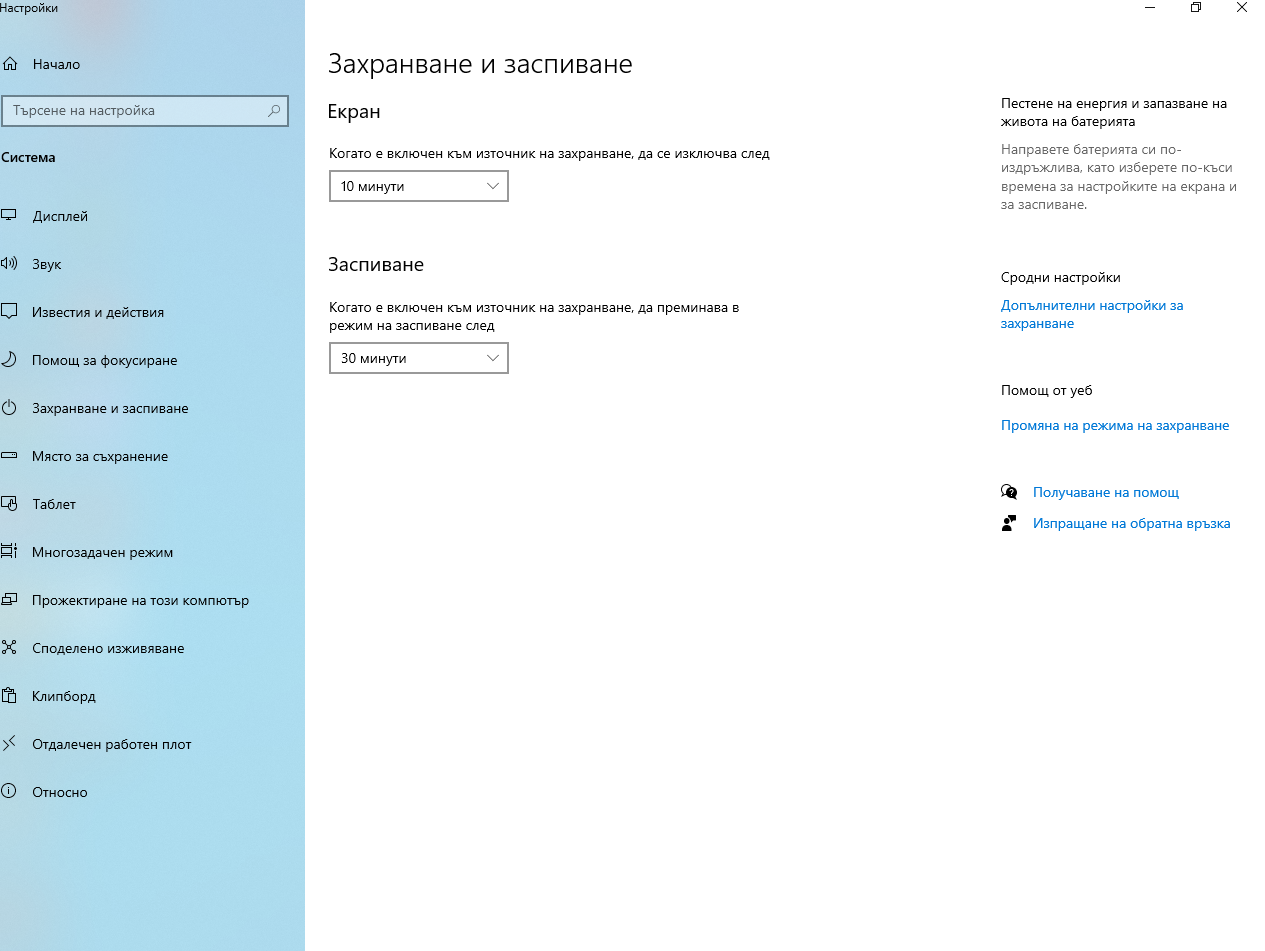Click the Място за съхранение drive icon
This screenshot has height=951, width=1265.
pyautogui.click(x=9, y=456)
